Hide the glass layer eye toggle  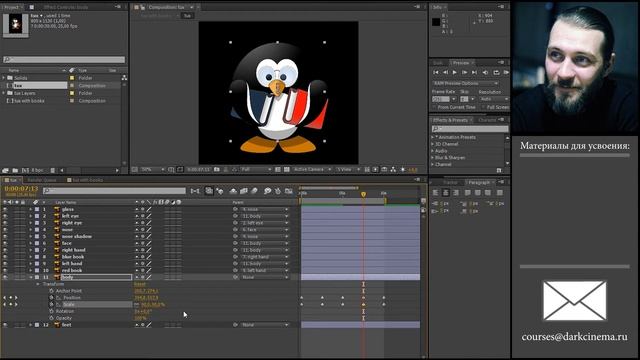click(5, 209)
